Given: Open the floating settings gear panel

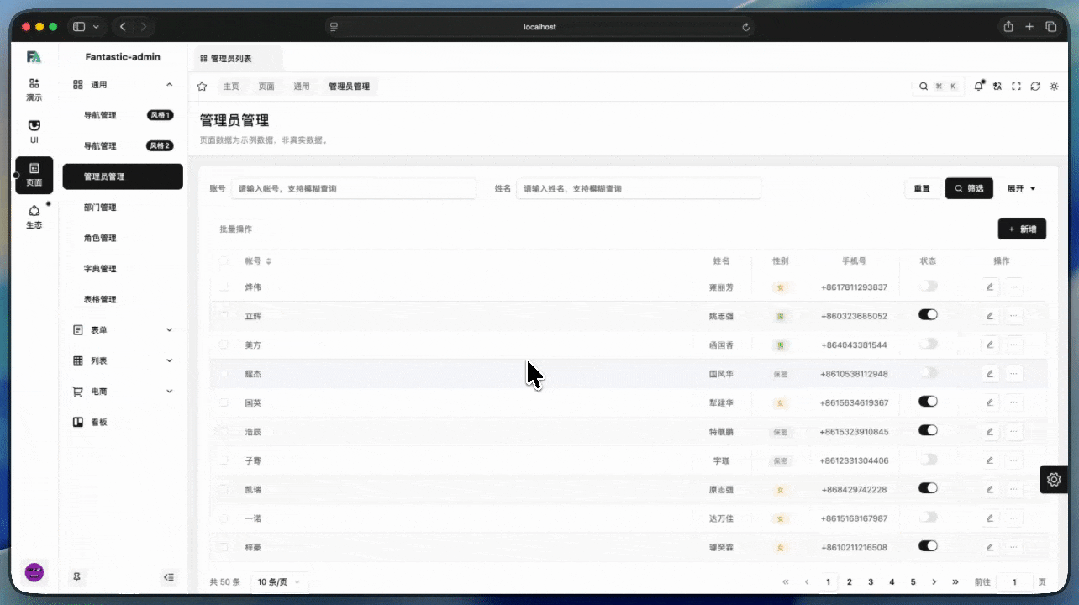Looking at the screenshot, I should [1054, 480].
